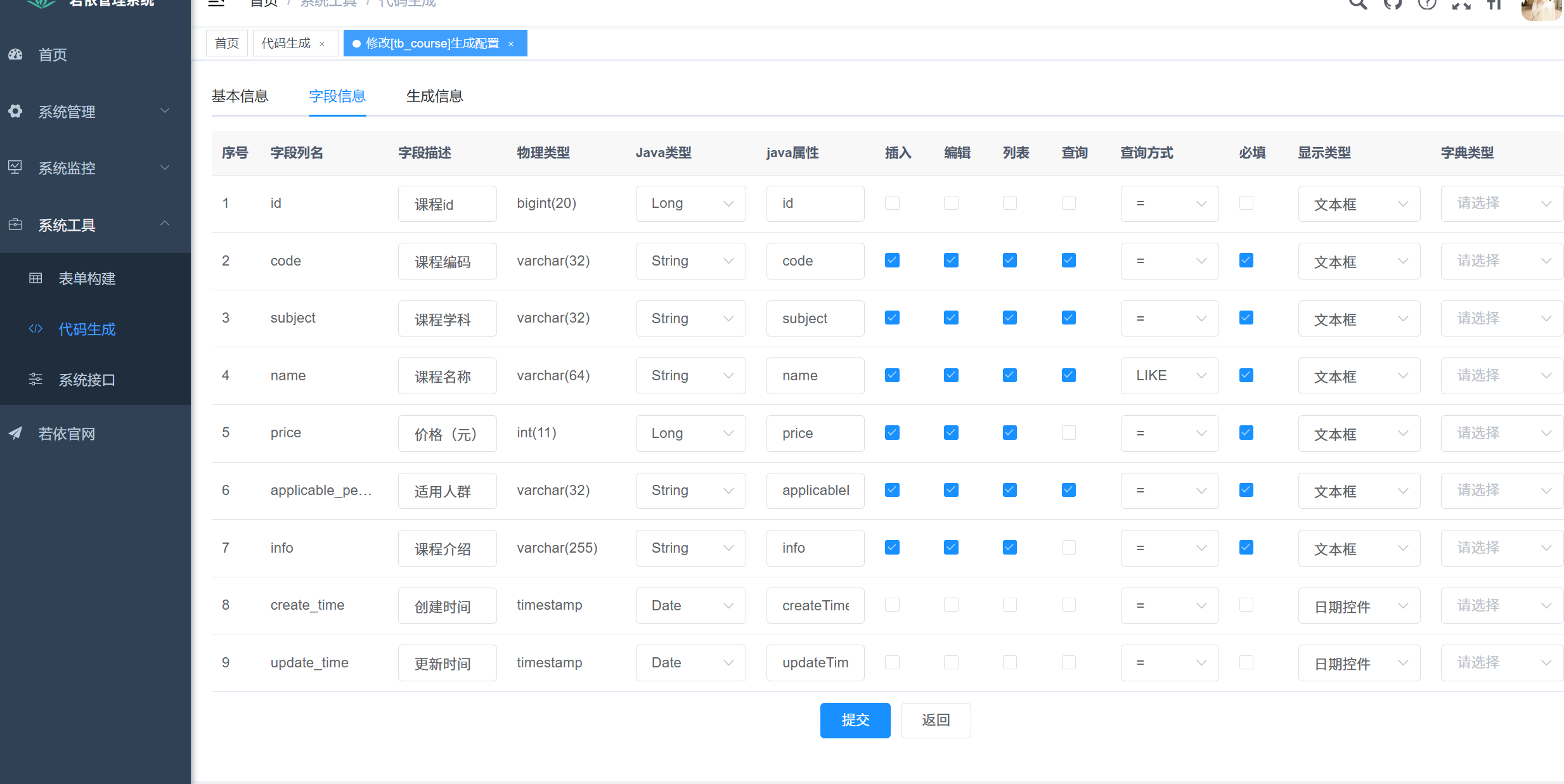Open the LIKE 查询方式 dropdown for name

1169,375
